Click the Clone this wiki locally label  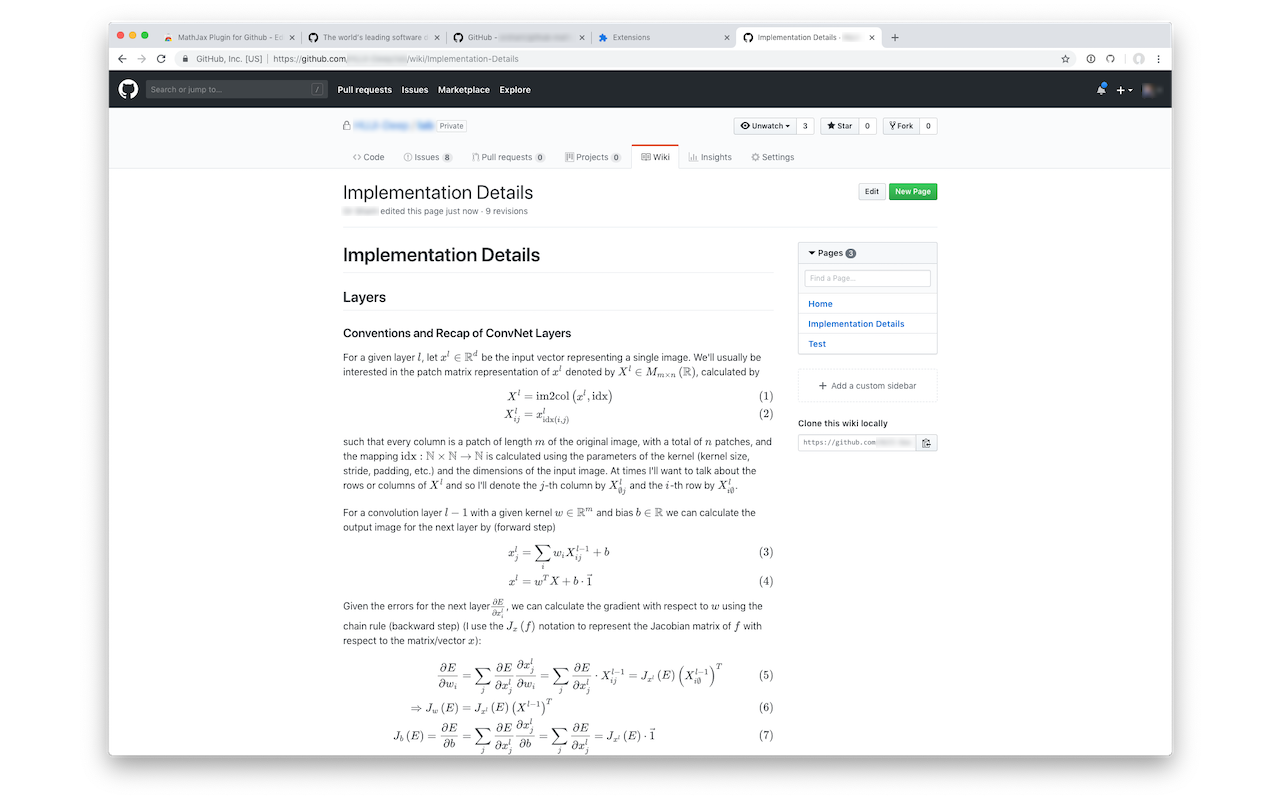(x=843, y=423)
